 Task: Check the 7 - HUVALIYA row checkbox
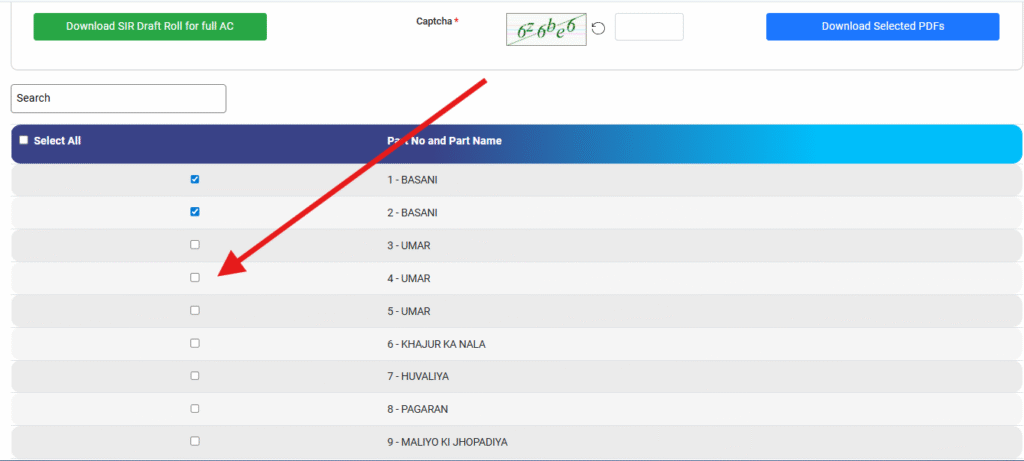(195, 376)
